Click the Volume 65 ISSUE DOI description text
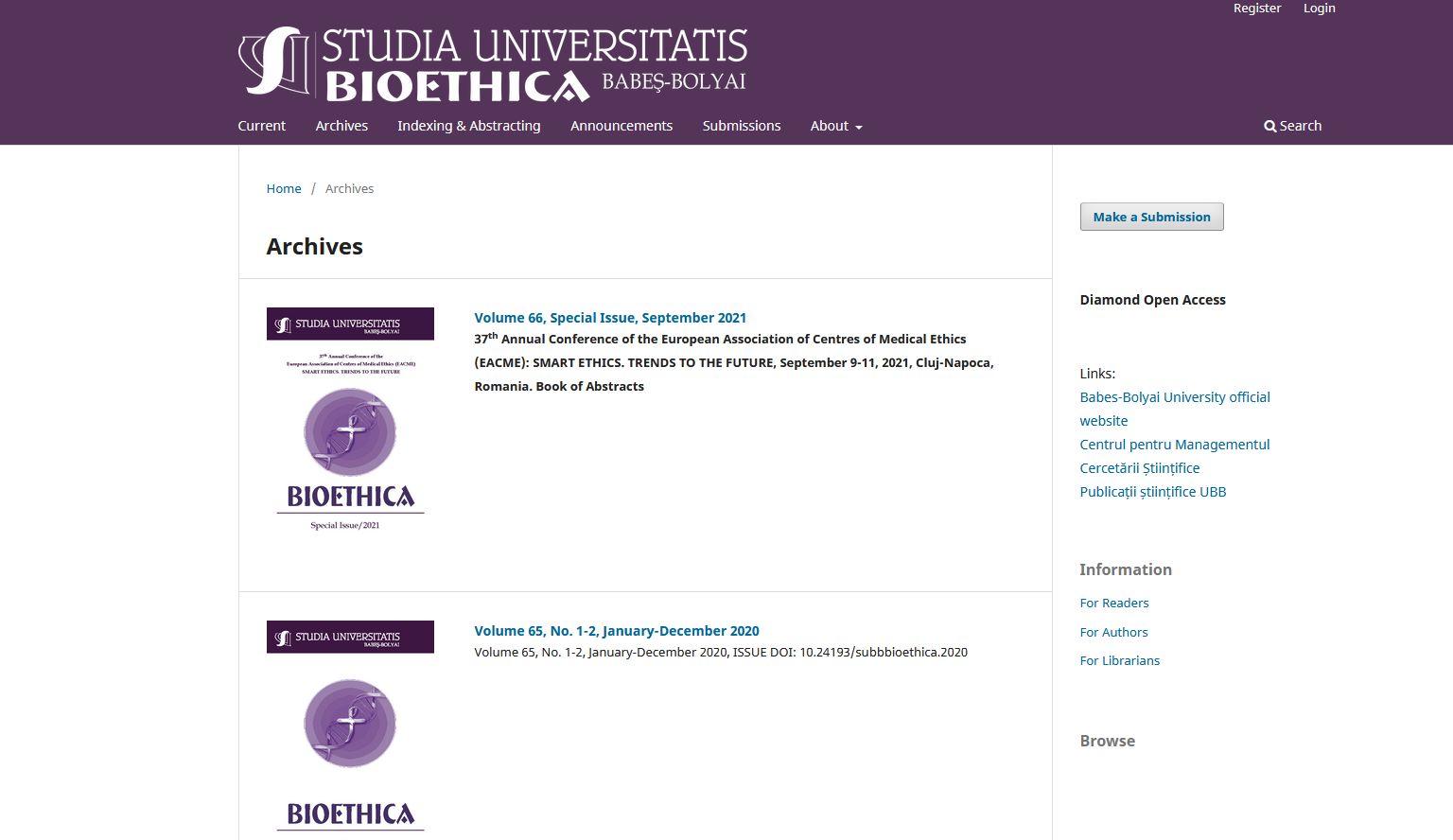Viewport: 1453px width, 840px height. (x=721, y=652)
